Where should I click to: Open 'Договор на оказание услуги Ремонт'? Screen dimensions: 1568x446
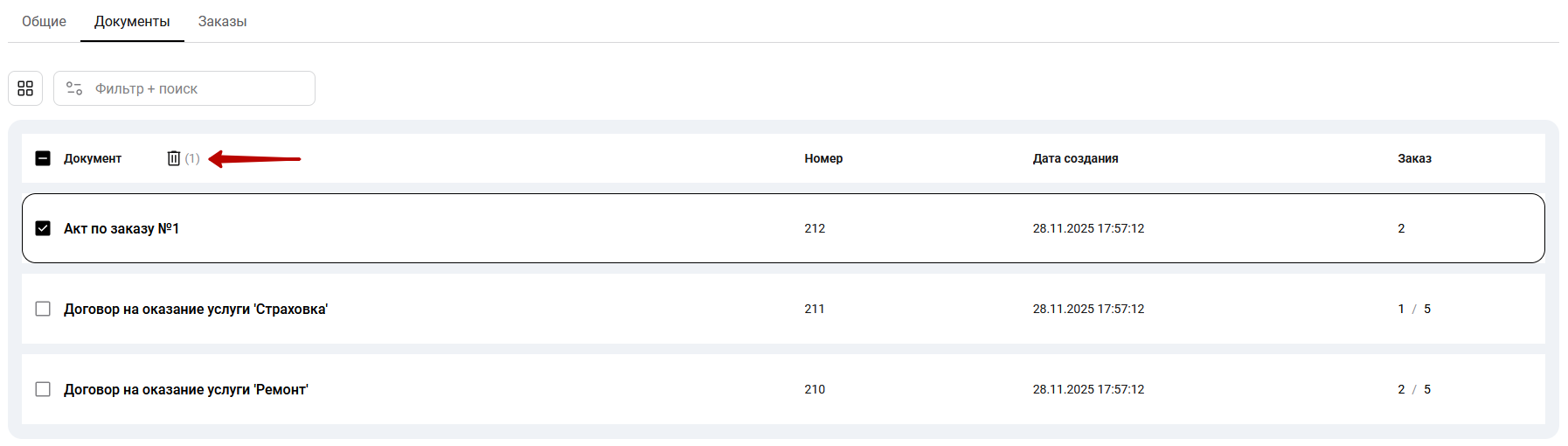click(186, 389)
